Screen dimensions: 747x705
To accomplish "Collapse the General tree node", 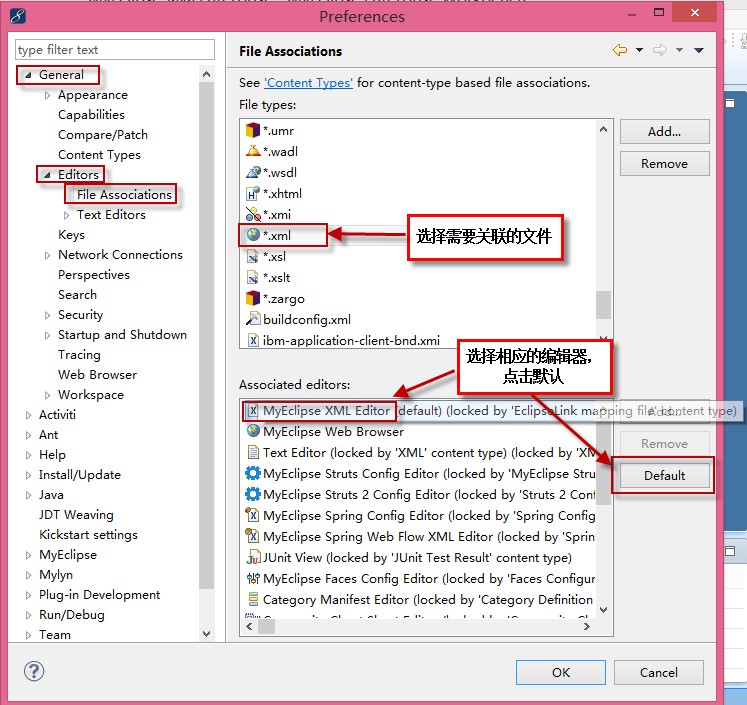I will [x=28, y=75].
